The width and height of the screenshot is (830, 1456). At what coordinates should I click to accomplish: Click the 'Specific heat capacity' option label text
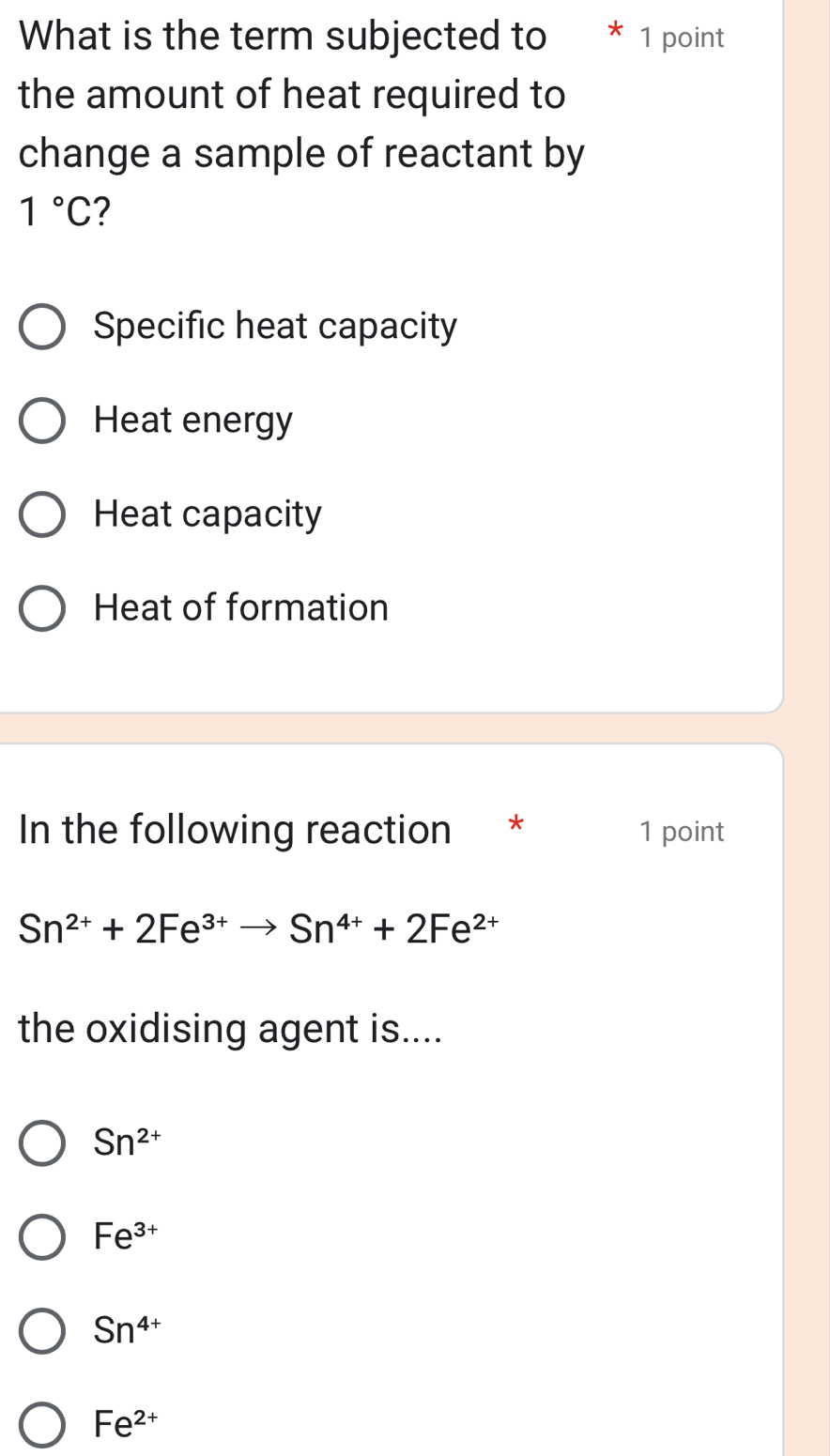pos(275,327)
